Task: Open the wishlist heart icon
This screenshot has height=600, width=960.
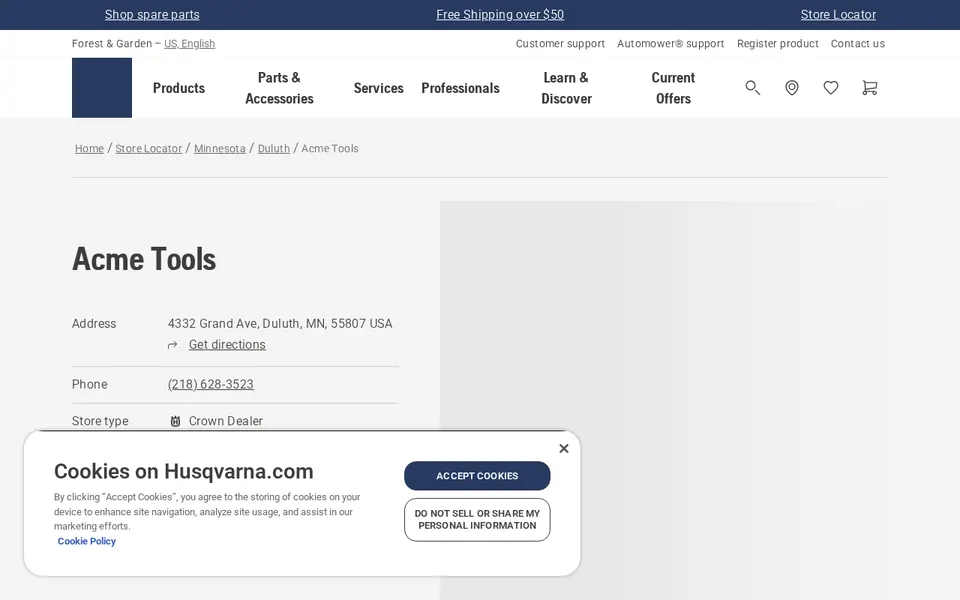Action: pyautogui.click(x=831, y=88)
